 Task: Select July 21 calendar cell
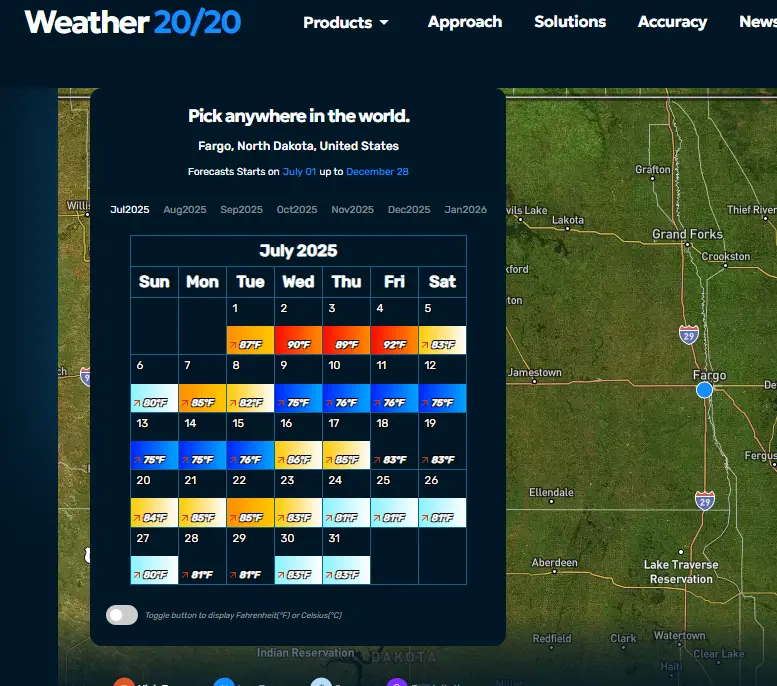pos(202,499)
